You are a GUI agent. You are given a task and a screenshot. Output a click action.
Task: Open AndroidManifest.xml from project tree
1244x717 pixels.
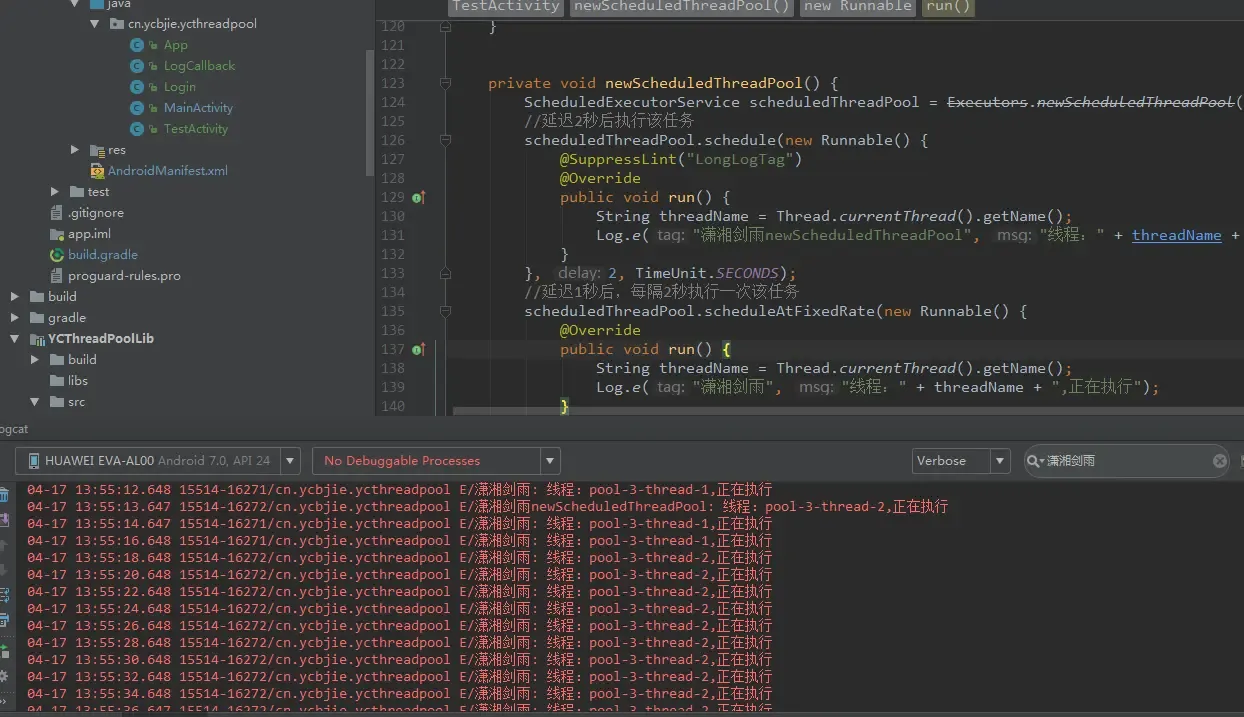tap(167, 171)
